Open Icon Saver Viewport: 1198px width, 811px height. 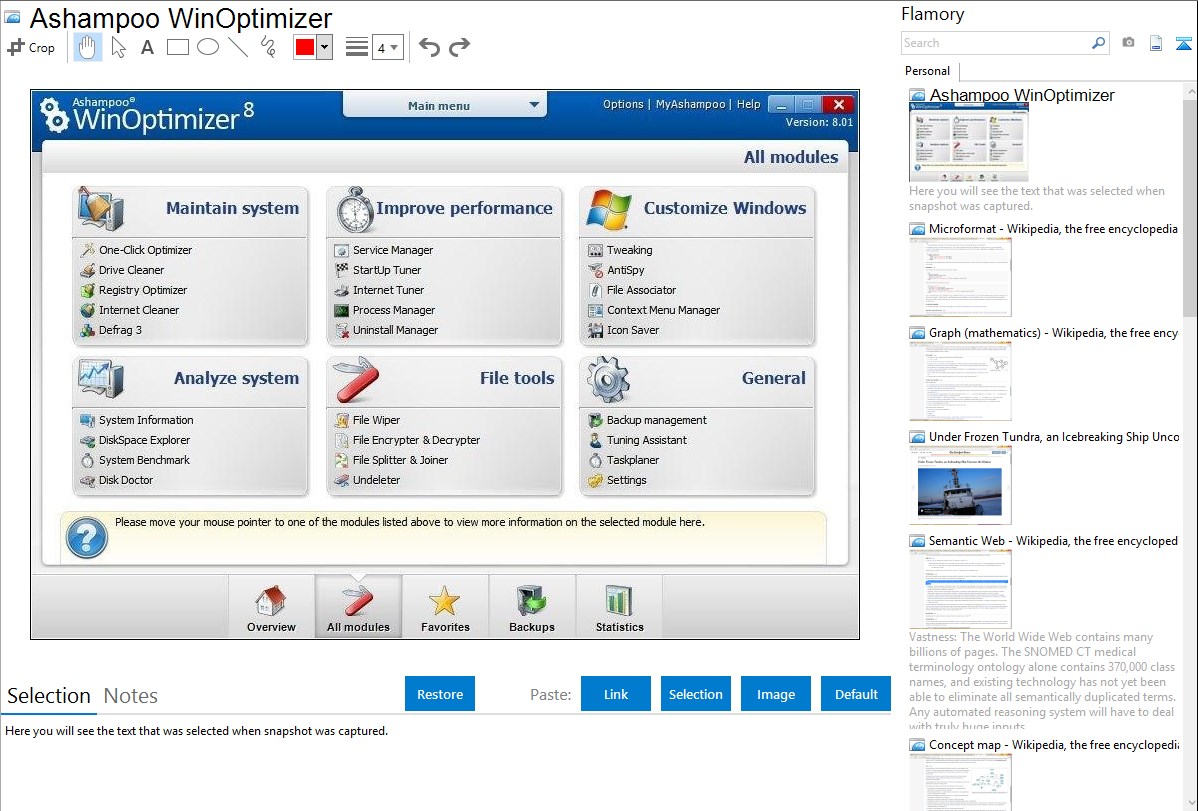pyautogui.click(x=623, y=329)
